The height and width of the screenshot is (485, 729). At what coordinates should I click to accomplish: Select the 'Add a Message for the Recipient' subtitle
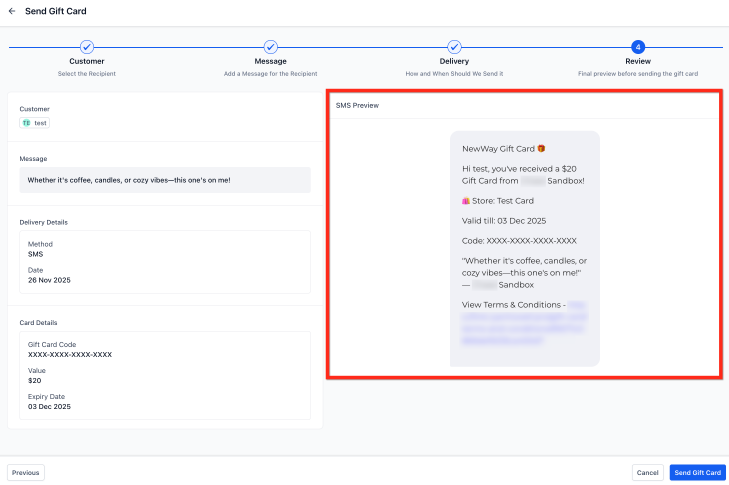coord(270,74)
